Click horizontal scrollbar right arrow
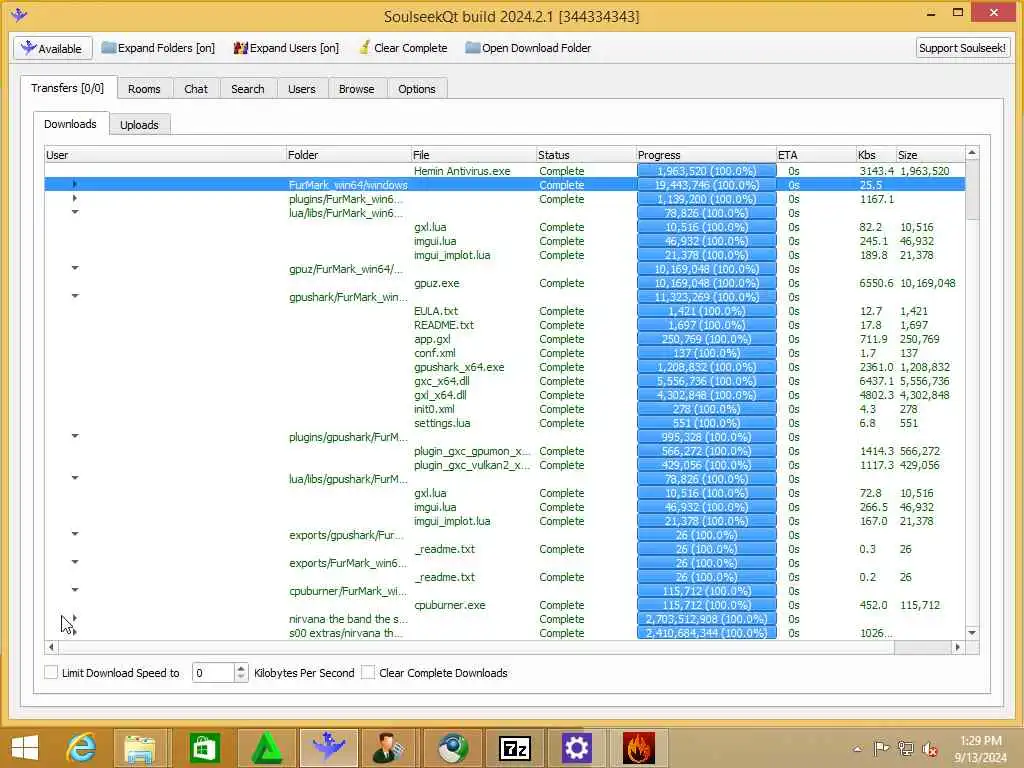The width and height of the screenshot is (1024, 768). pyautogui.click(x=957, y=647)
